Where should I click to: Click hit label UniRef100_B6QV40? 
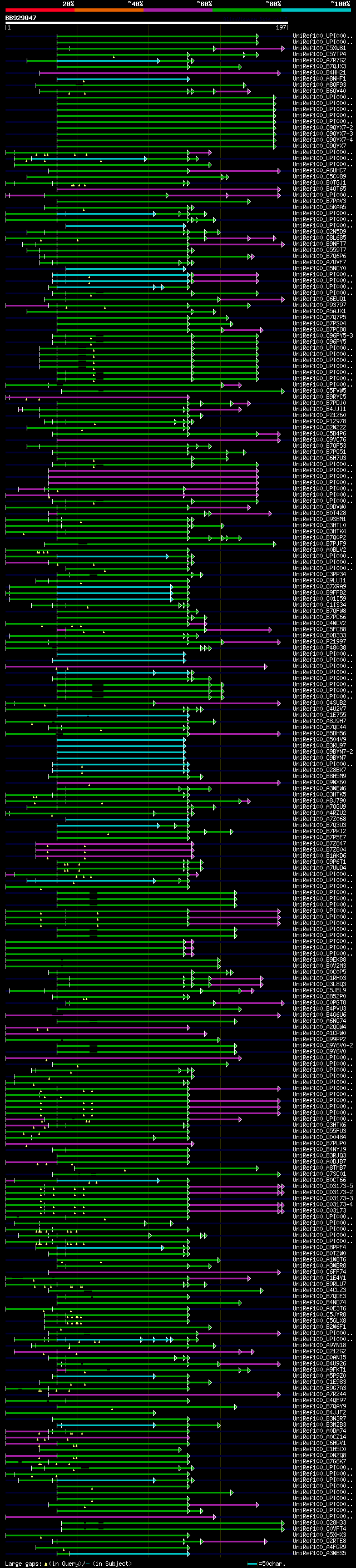319,91
